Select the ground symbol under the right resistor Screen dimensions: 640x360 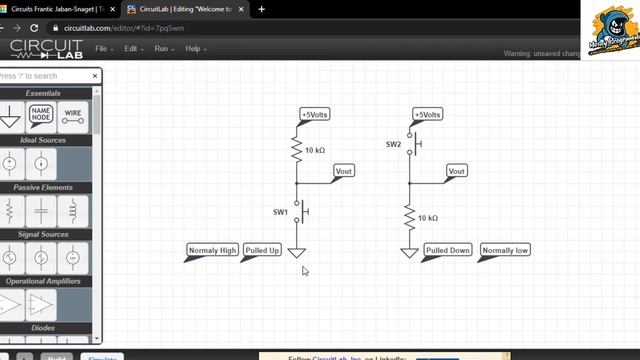tap(409, 253)
